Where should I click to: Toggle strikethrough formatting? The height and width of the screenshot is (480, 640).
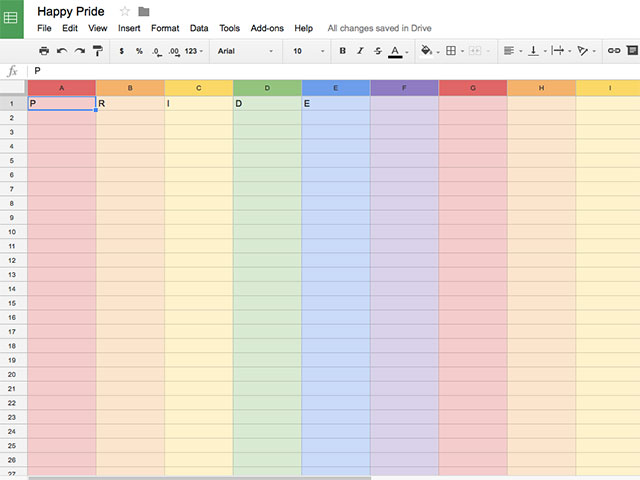(377, 50)
